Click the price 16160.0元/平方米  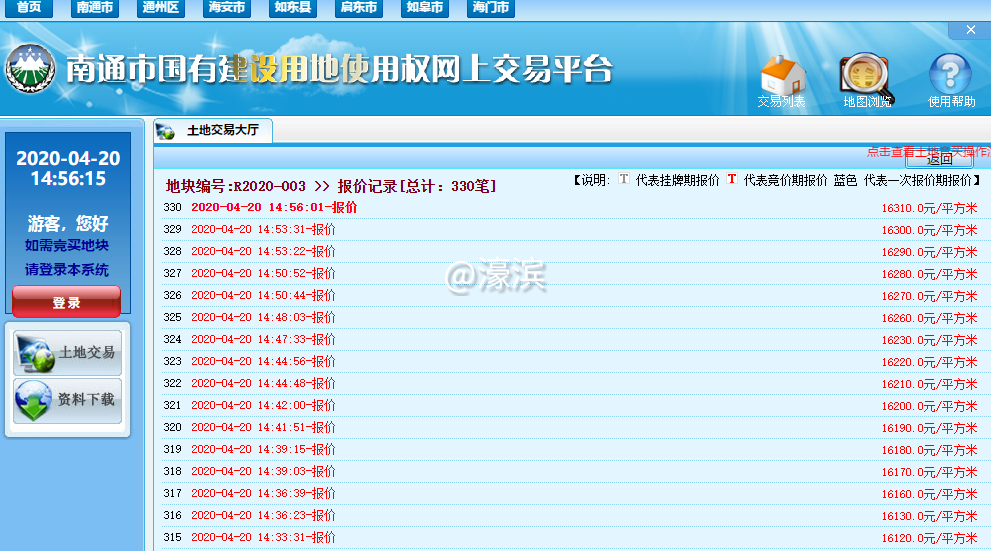pos(930,494)
